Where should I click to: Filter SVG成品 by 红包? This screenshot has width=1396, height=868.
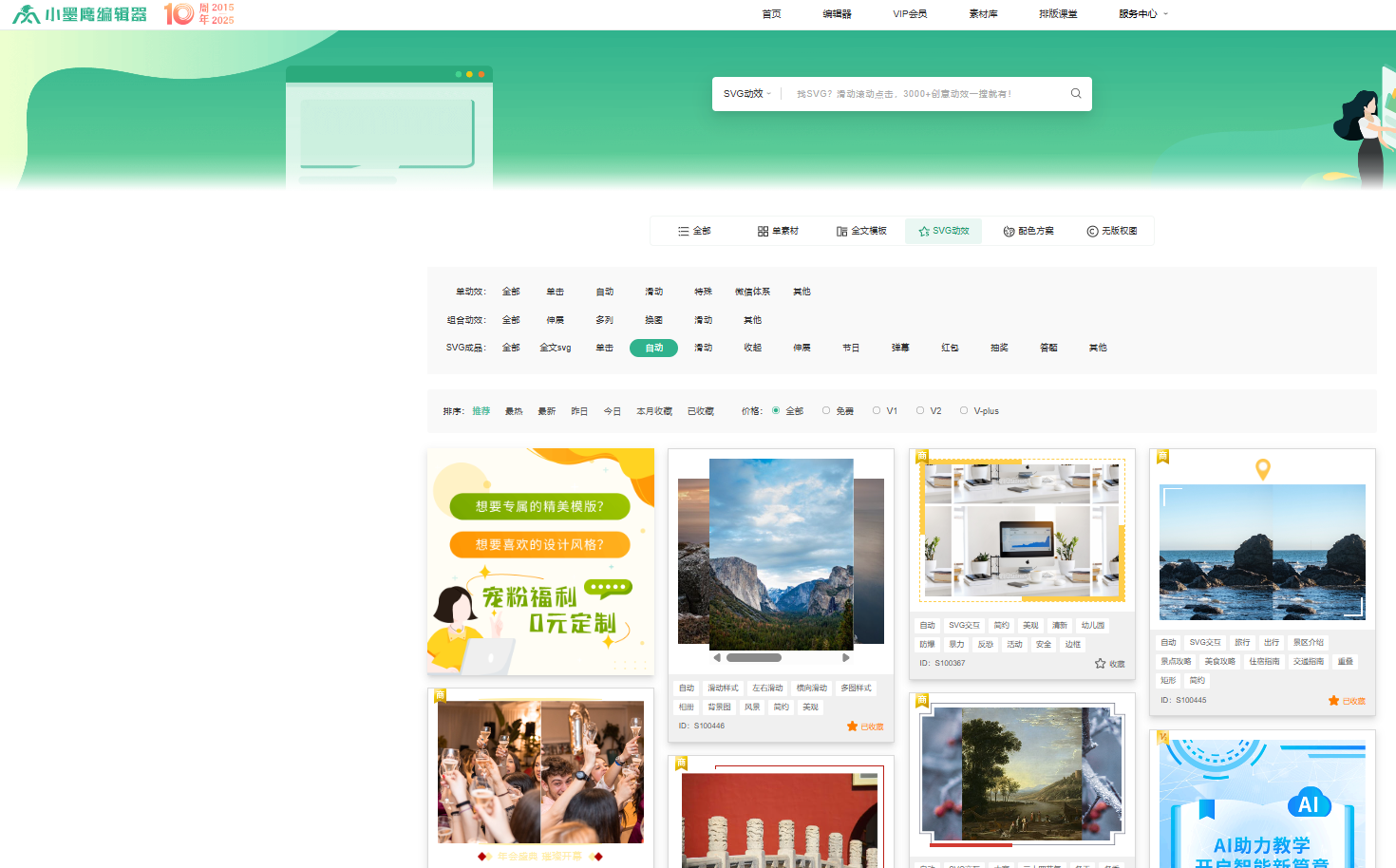pos(950,348)
